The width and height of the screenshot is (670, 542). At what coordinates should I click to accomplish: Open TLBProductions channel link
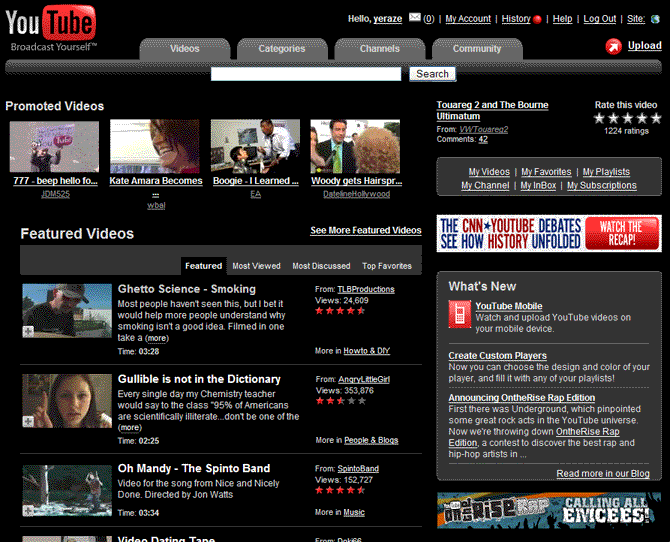tap(366, 289)
